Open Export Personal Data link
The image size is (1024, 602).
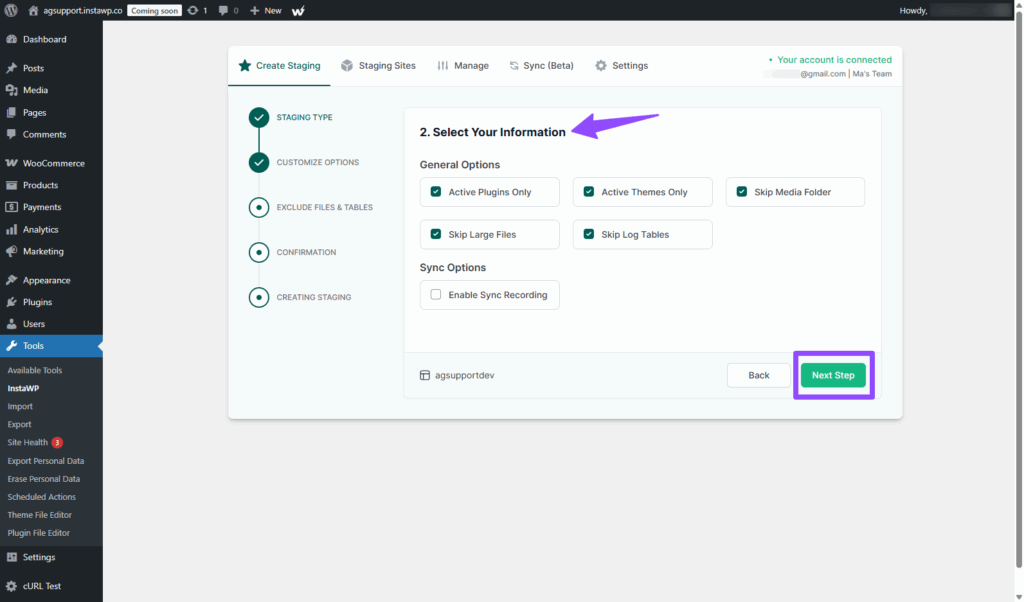pyautogui.click(x=46, y=460)
